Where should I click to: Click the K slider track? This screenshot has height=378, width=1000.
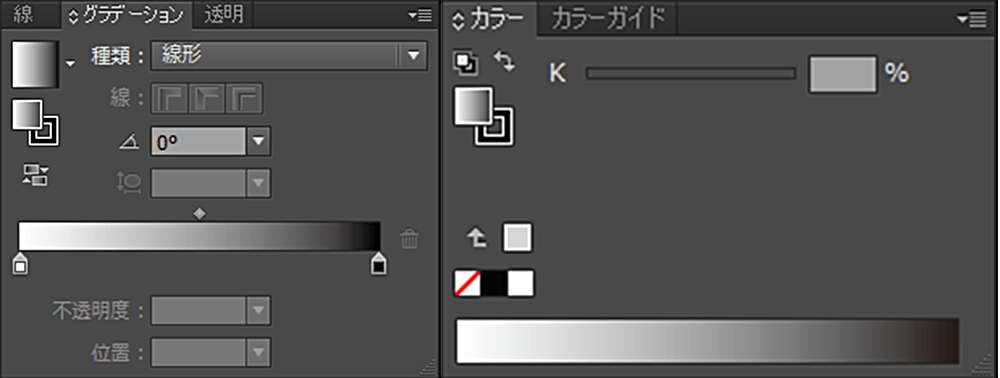coord(691,73)
